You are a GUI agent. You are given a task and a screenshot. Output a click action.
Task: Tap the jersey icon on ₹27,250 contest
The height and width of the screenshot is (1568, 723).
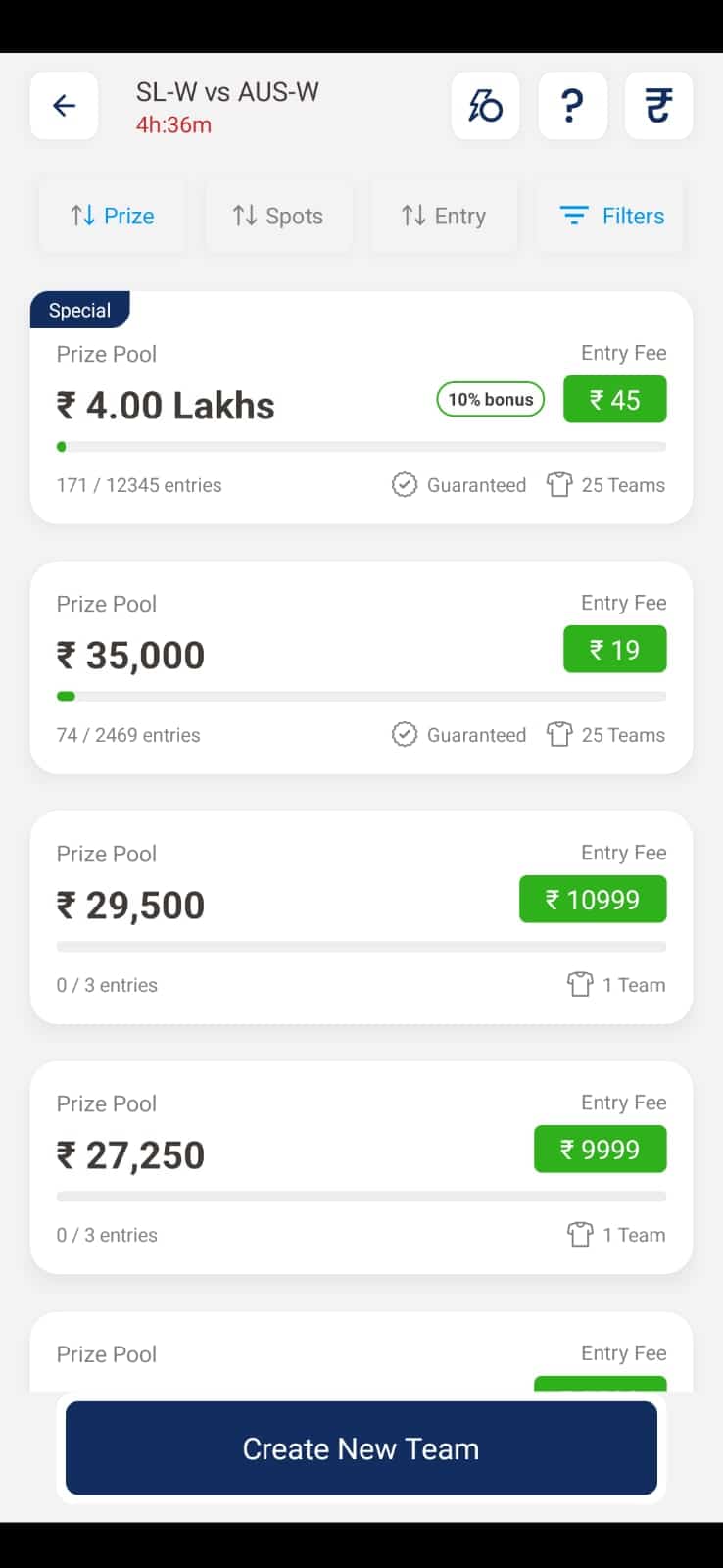[x=580, y=1234]
